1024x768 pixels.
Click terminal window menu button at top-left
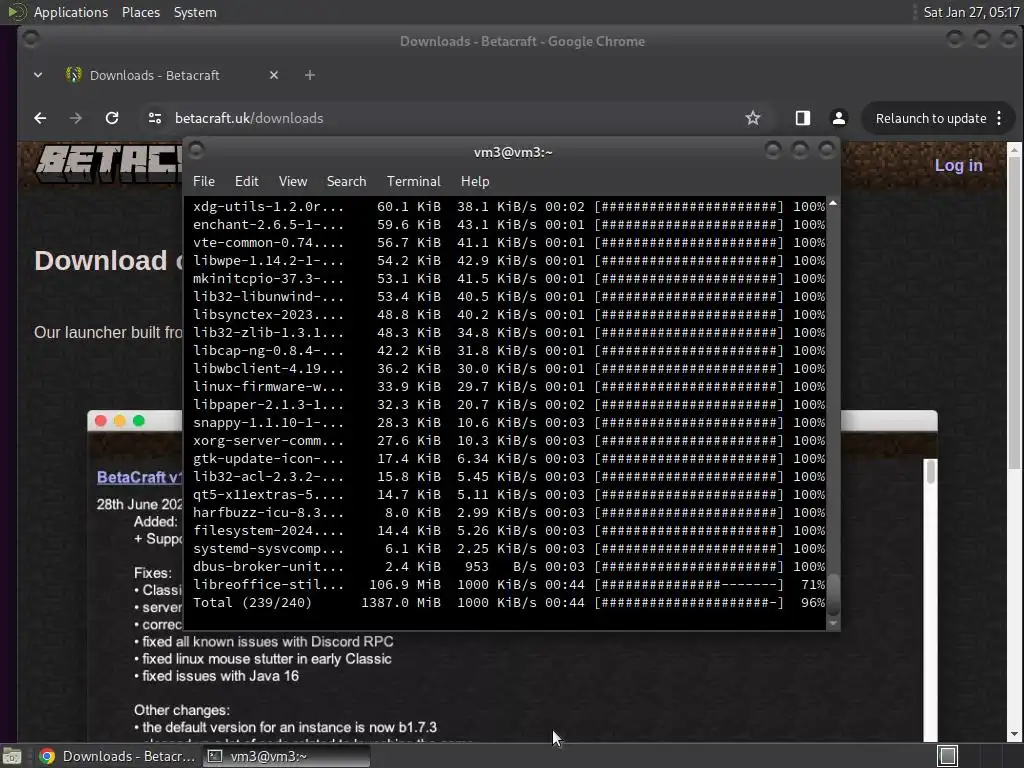point(197,152)
